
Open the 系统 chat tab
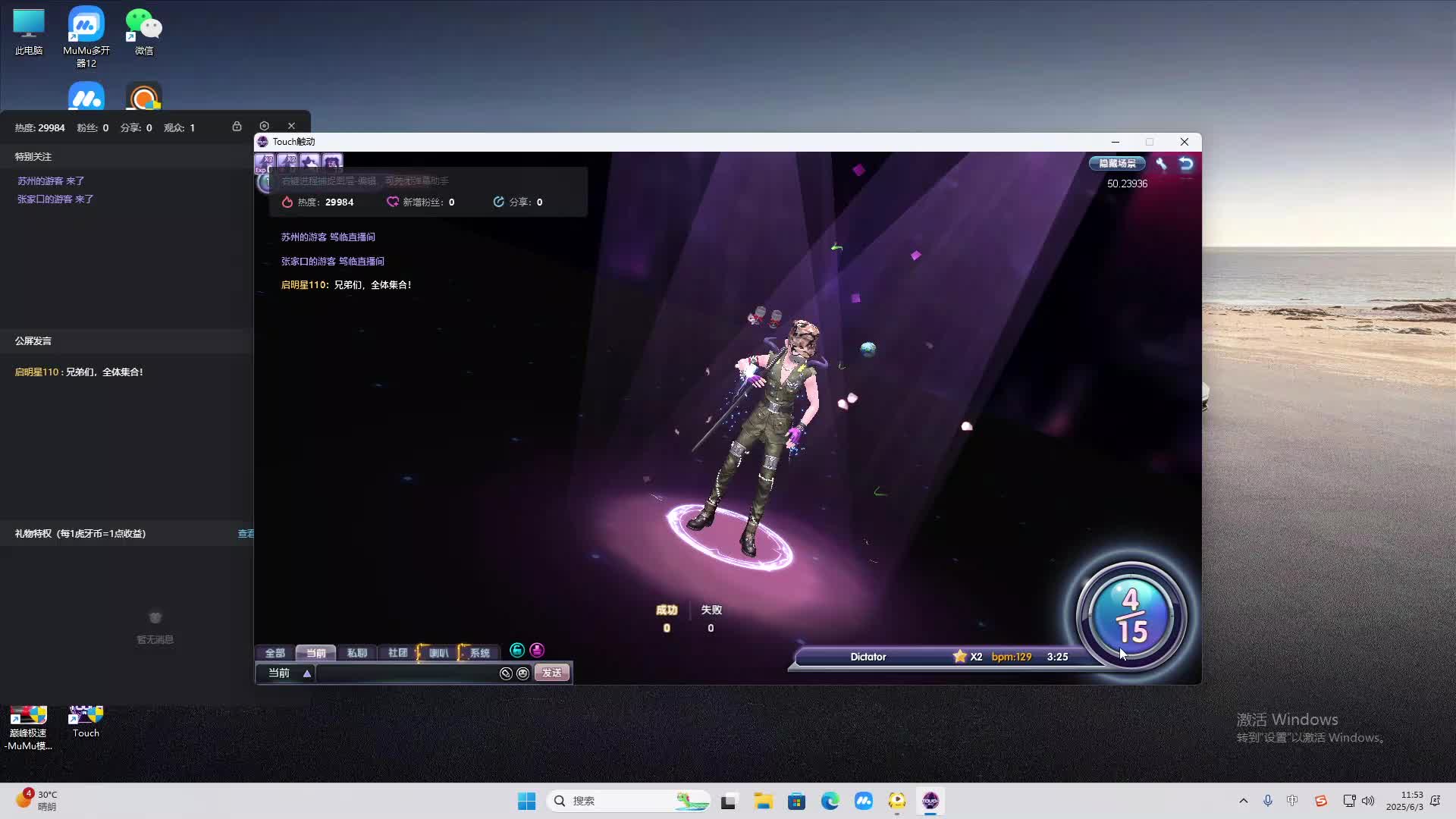point(479,653)
